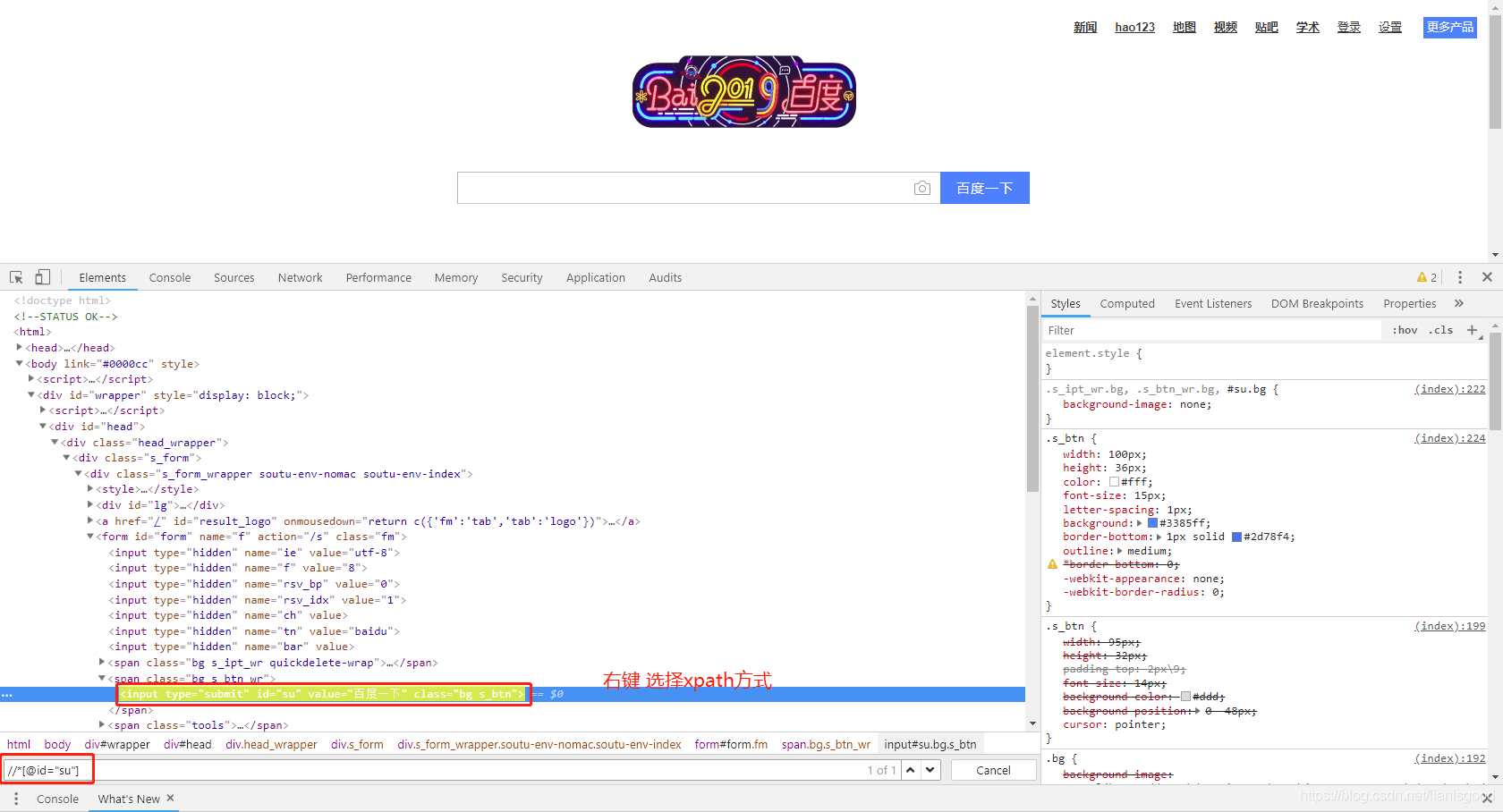Image resolution: width=1503 pixels, height=812 pixels.
Task: Open the (index):222 source link
Action: (x=1449, y=389)
